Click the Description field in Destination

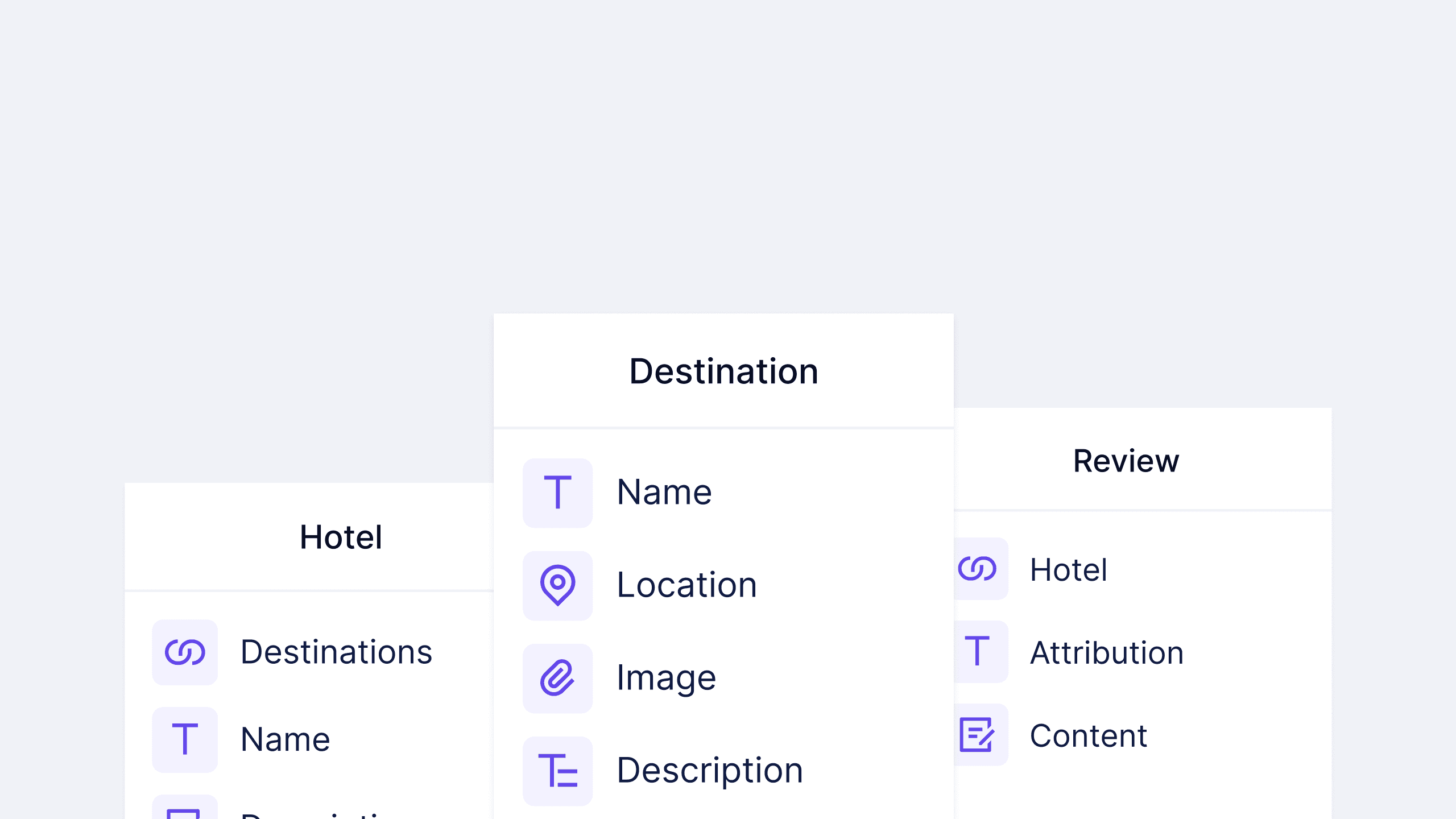tap(710, 771)
